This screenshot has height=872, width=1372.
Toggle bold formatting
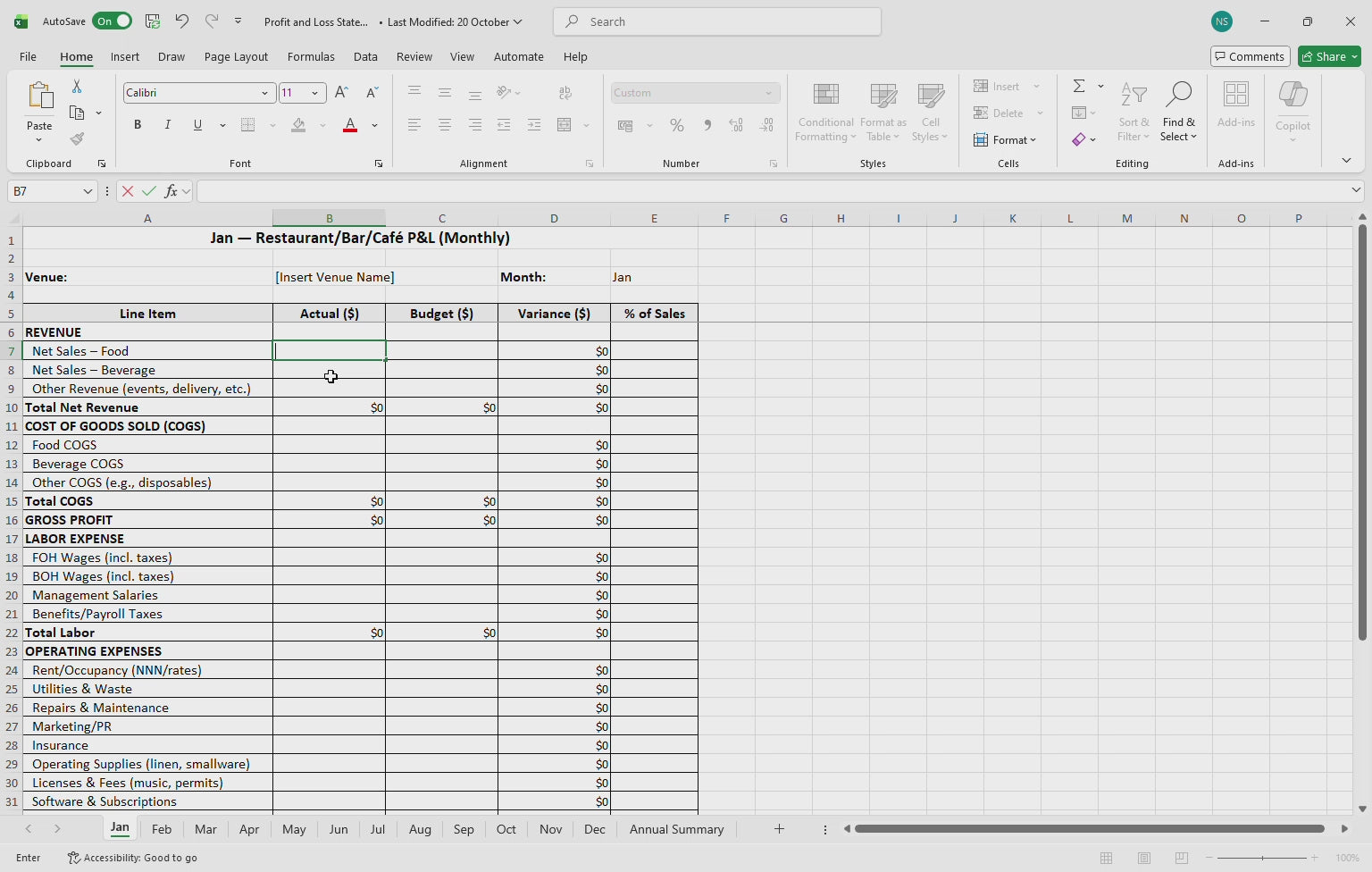point(138,125)
